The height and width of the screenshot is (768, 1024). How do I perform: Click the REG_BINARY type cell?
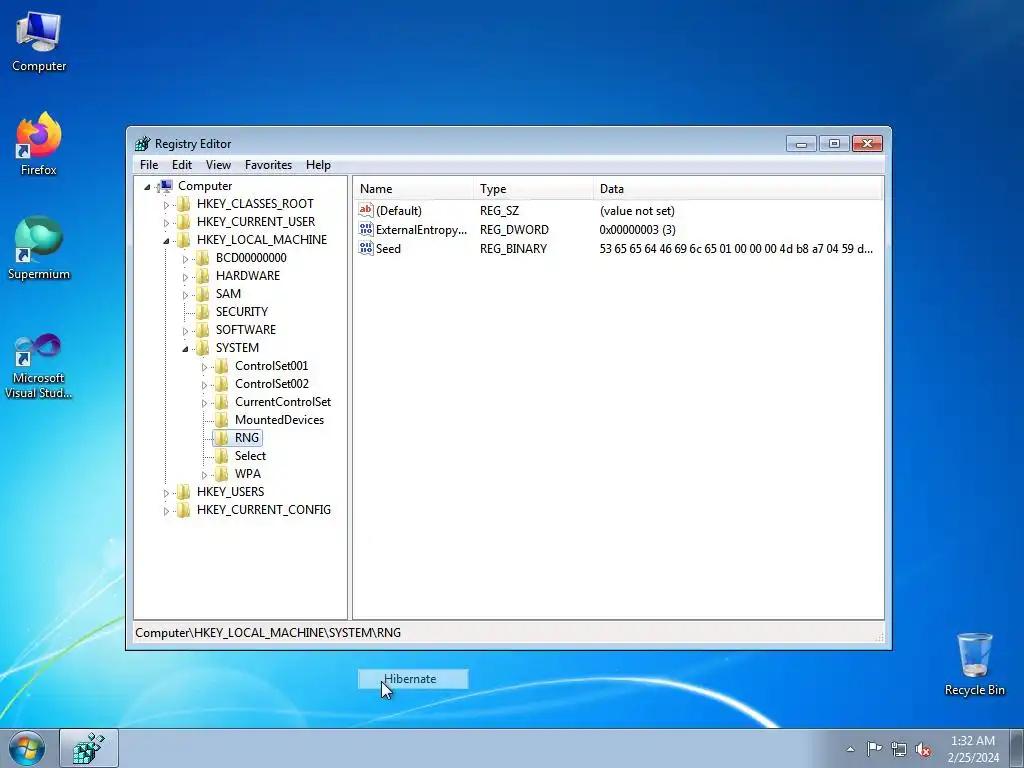(x=513, y=248)
